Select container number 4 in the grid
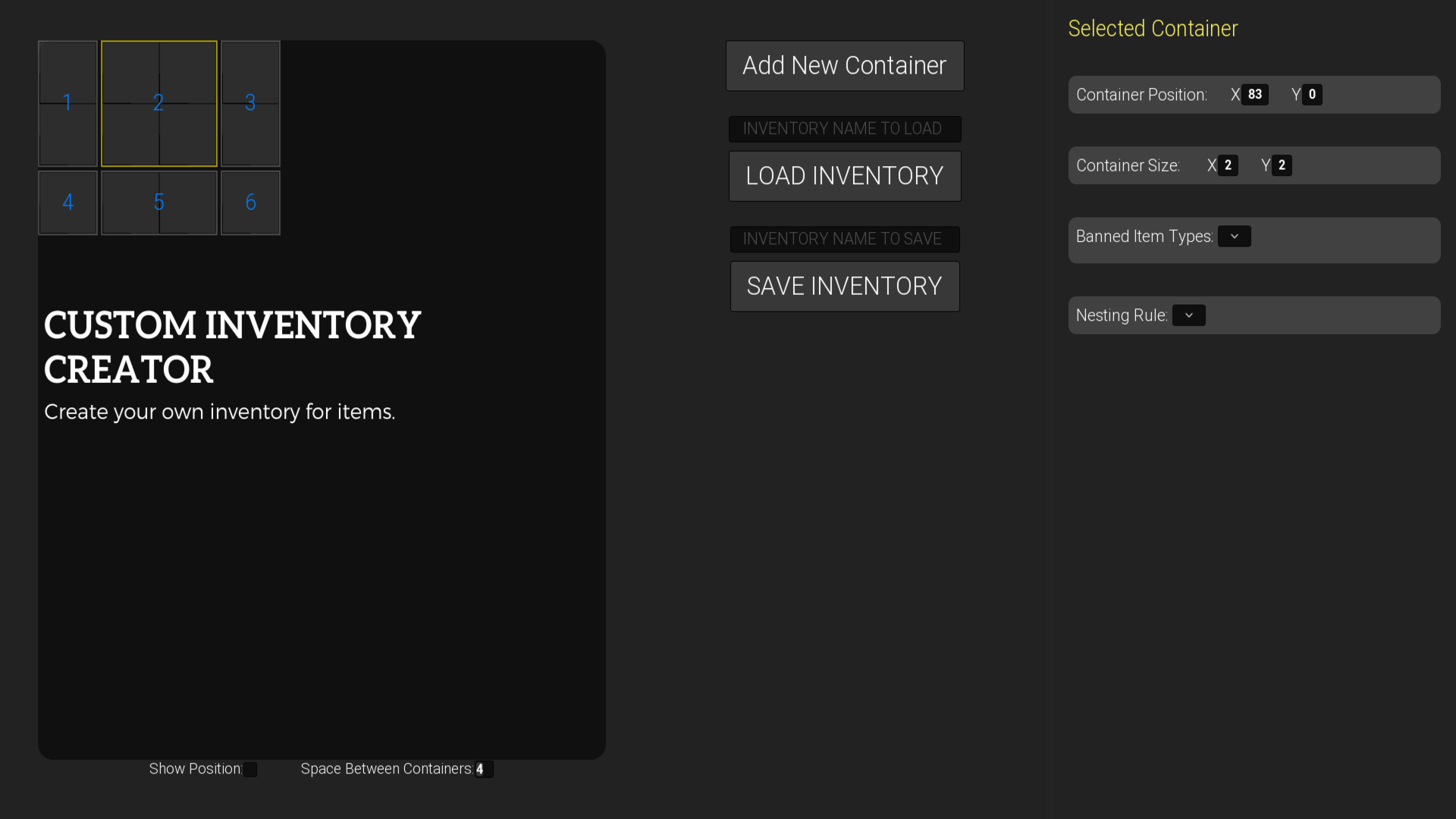This screenshot has width=1456, height=819. tap(67, 202)
